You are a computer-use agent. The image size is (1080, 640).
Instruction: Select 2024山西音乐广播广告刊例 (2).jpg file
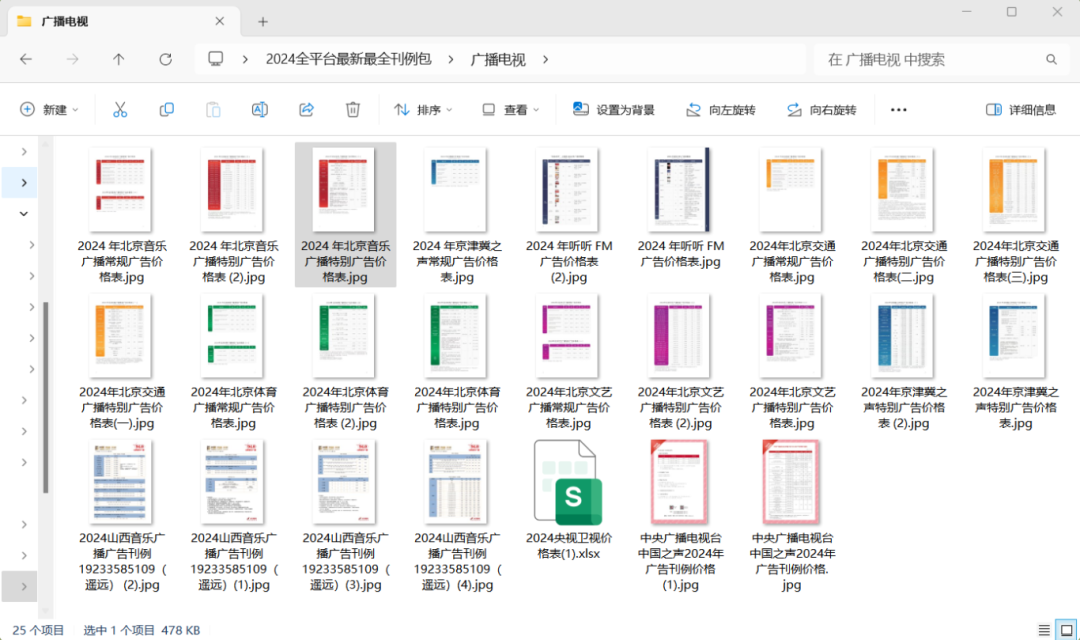point(122,515)
